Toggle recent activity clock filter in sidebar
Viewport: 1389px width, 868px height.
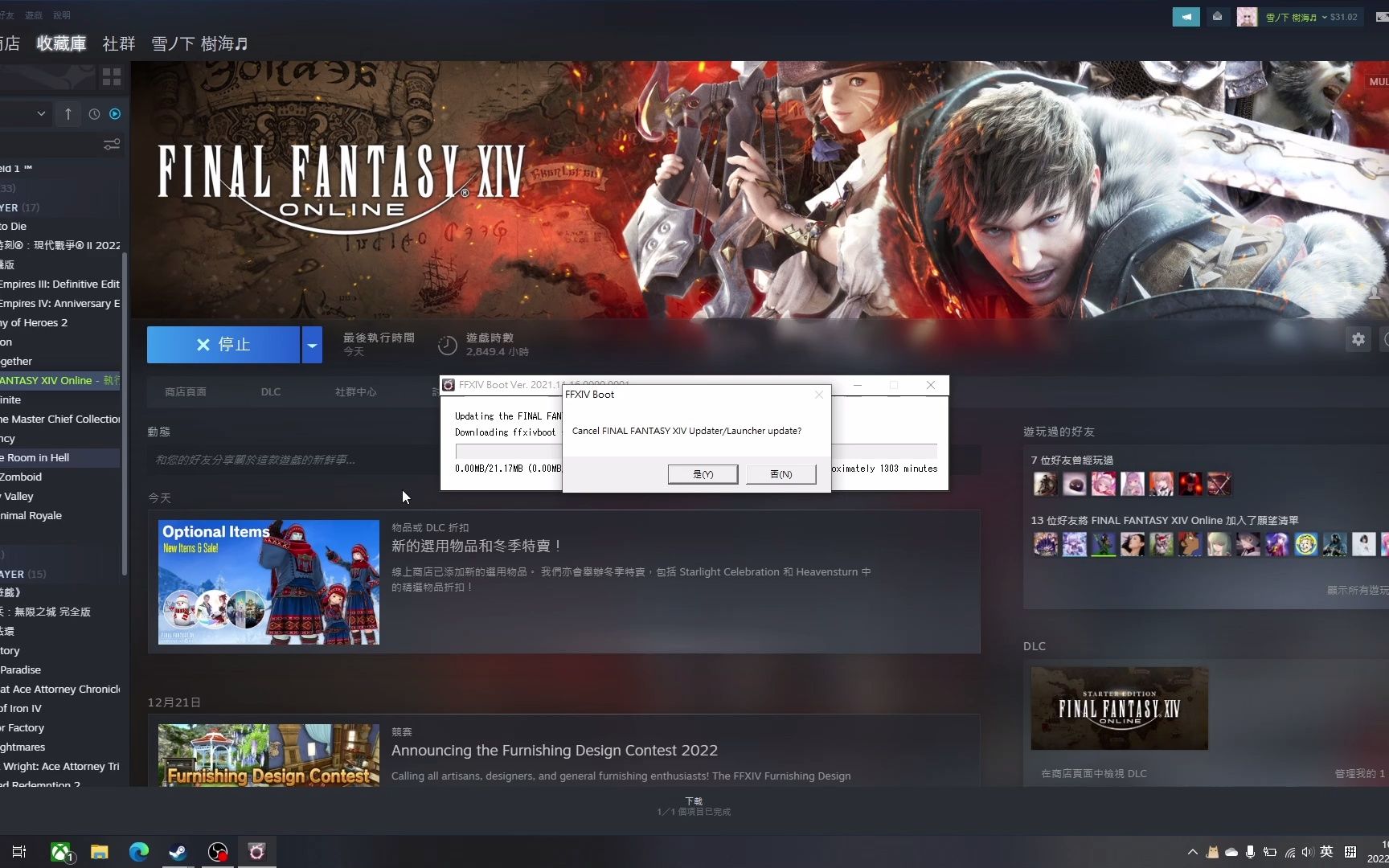(94, 114)
